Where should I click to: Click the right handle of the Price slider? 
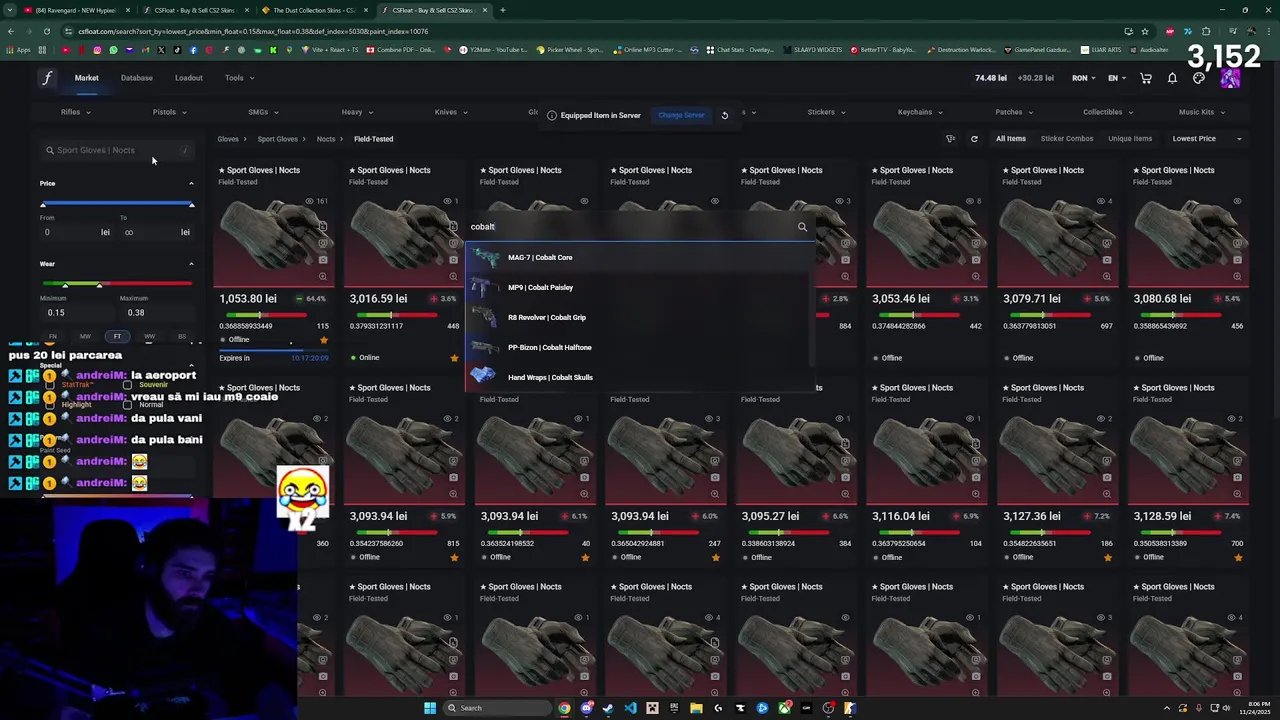(x=191, y=204)
